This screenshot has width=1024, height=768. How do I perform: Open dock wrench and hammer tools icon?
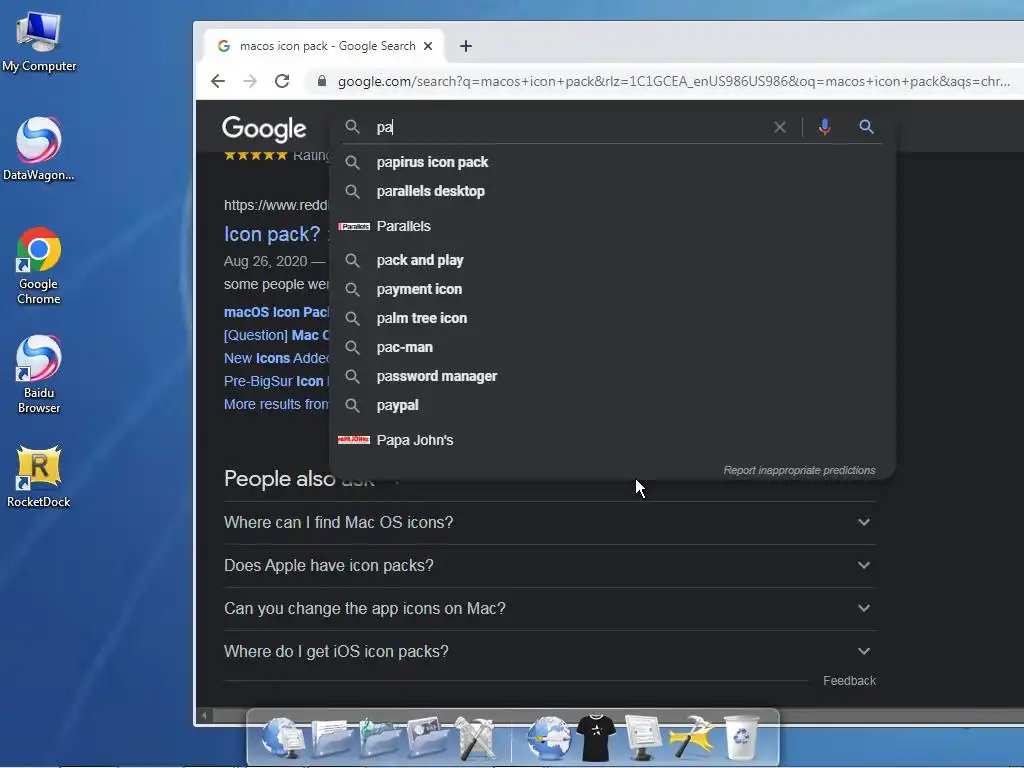pyautogui.click(x=475, y=739)
